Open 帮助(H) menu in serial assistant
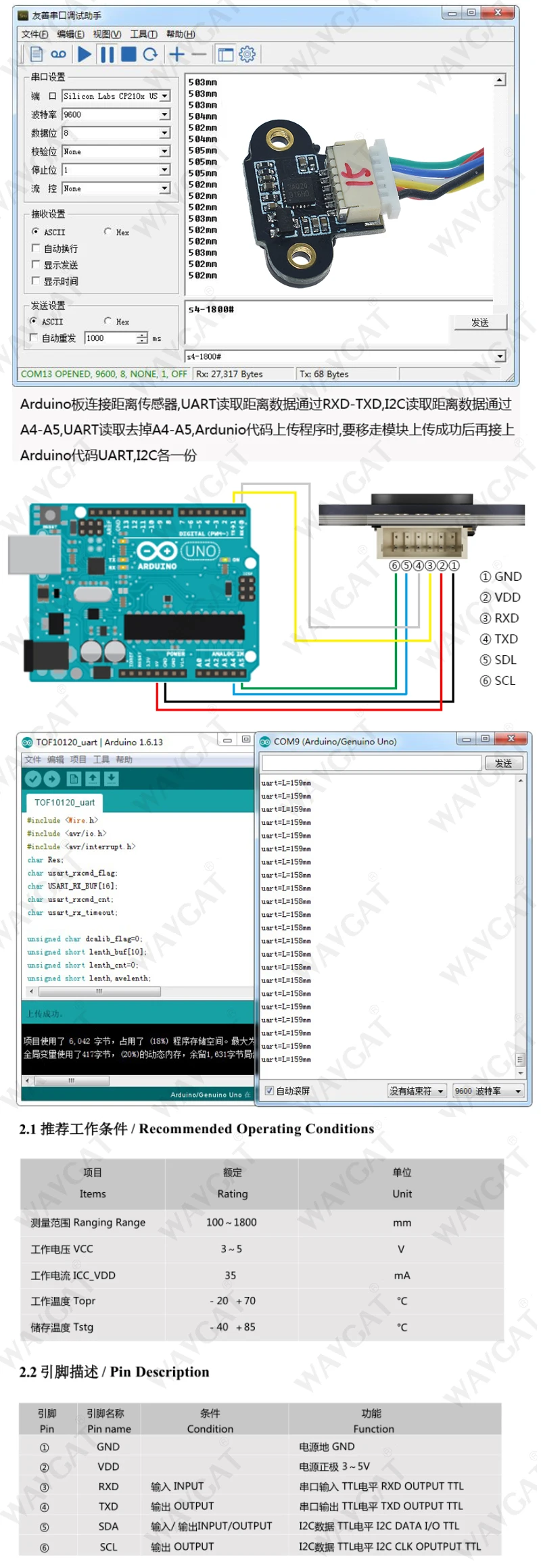Screen dimensions: 541x1568 click(x=181, y=34)
